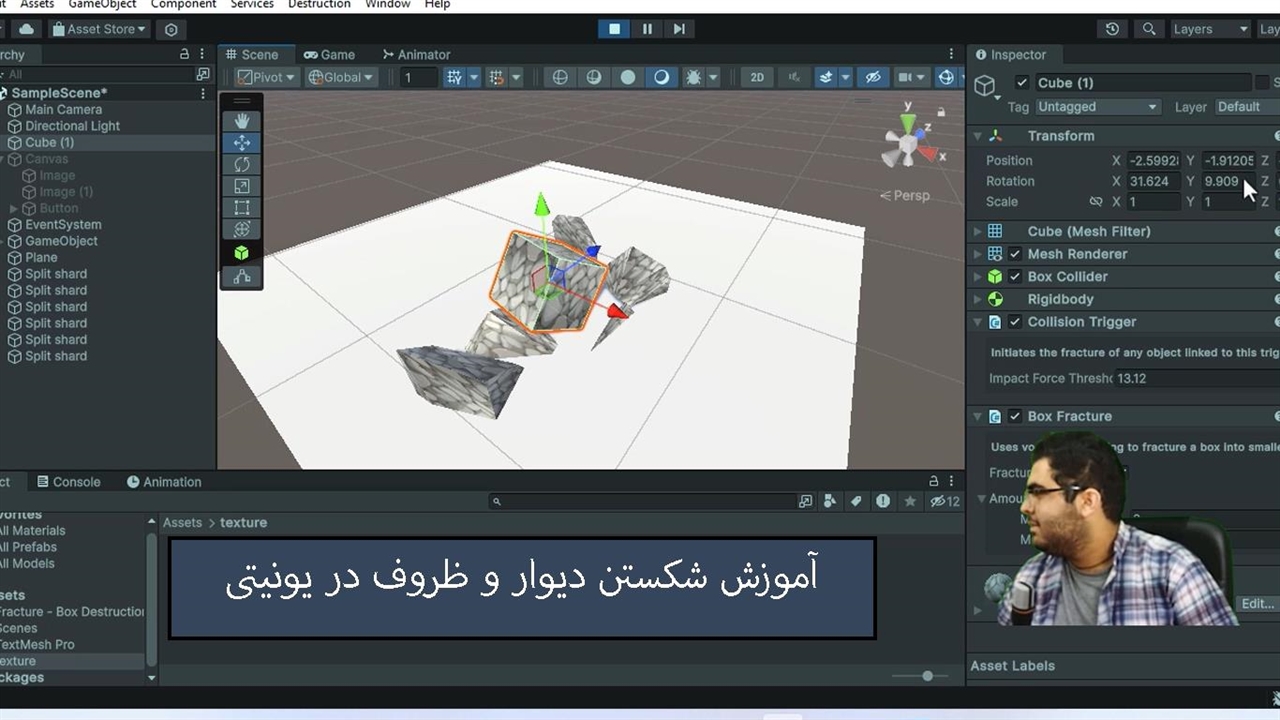Screen dimensions: 1280x720
Task: Disable the Collision Trigger checkbox
Action: (x=1015, y=322)
